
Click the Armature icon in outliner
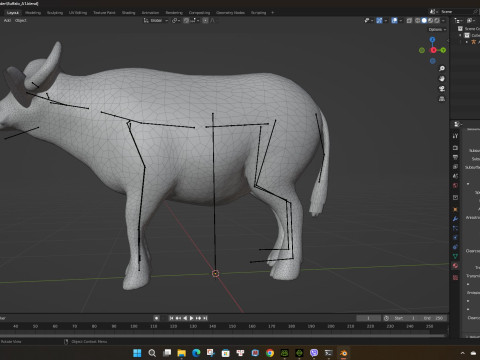[x=473, y=42]
